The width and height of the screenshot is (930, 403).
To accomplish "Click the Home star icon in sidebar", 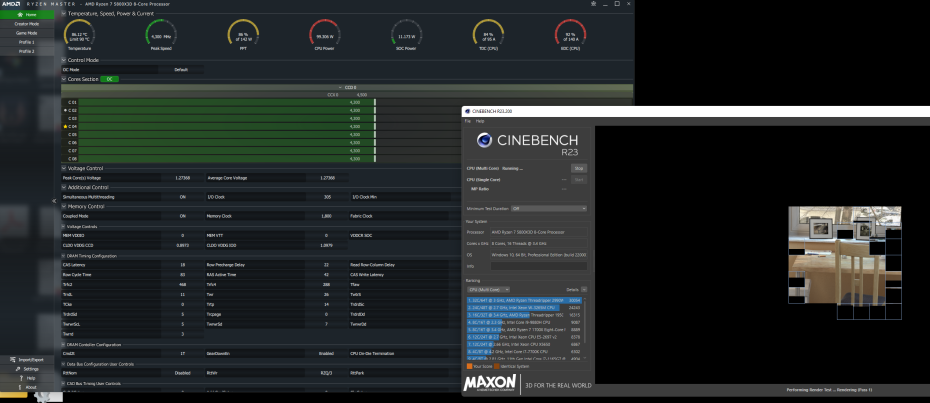I will [x=18, y=14].
